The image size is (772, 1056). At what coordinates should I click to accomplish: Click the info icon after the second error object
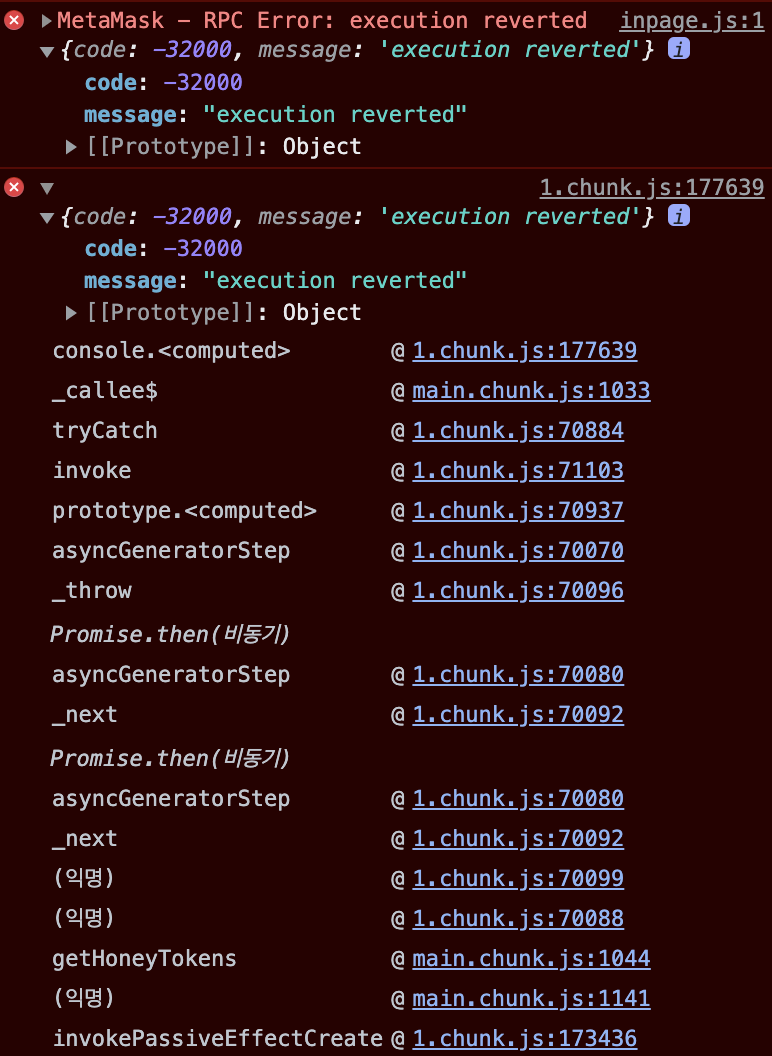pos(679,216)
